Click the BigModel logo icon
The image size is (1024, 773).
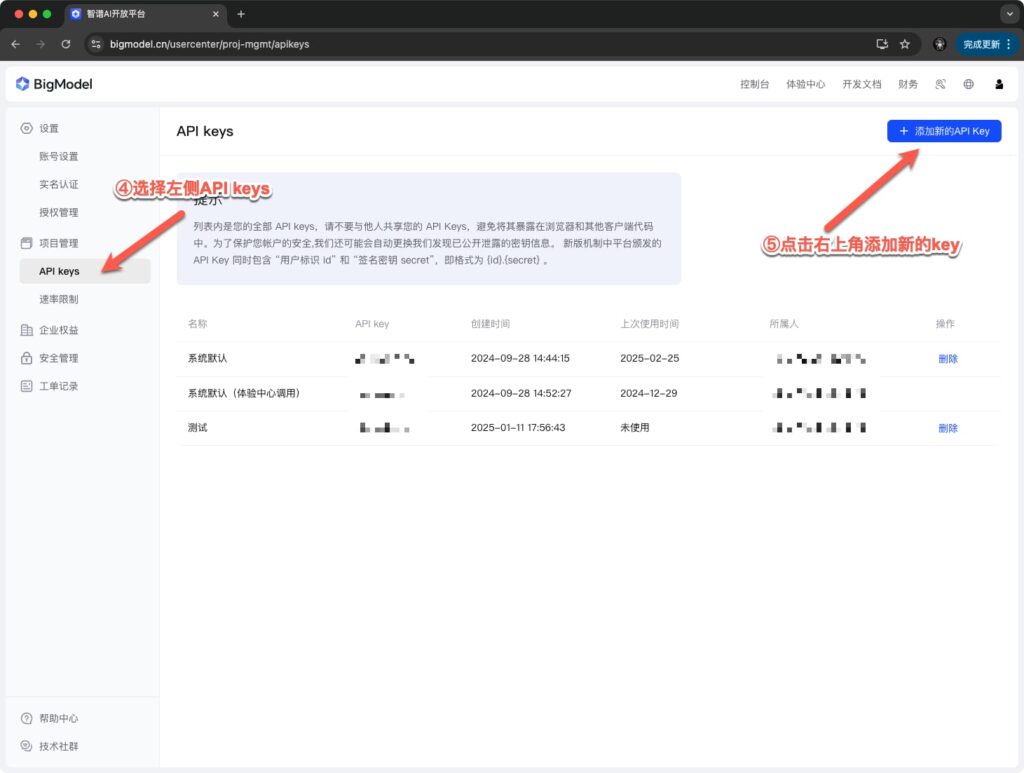(x=24, y=84)
